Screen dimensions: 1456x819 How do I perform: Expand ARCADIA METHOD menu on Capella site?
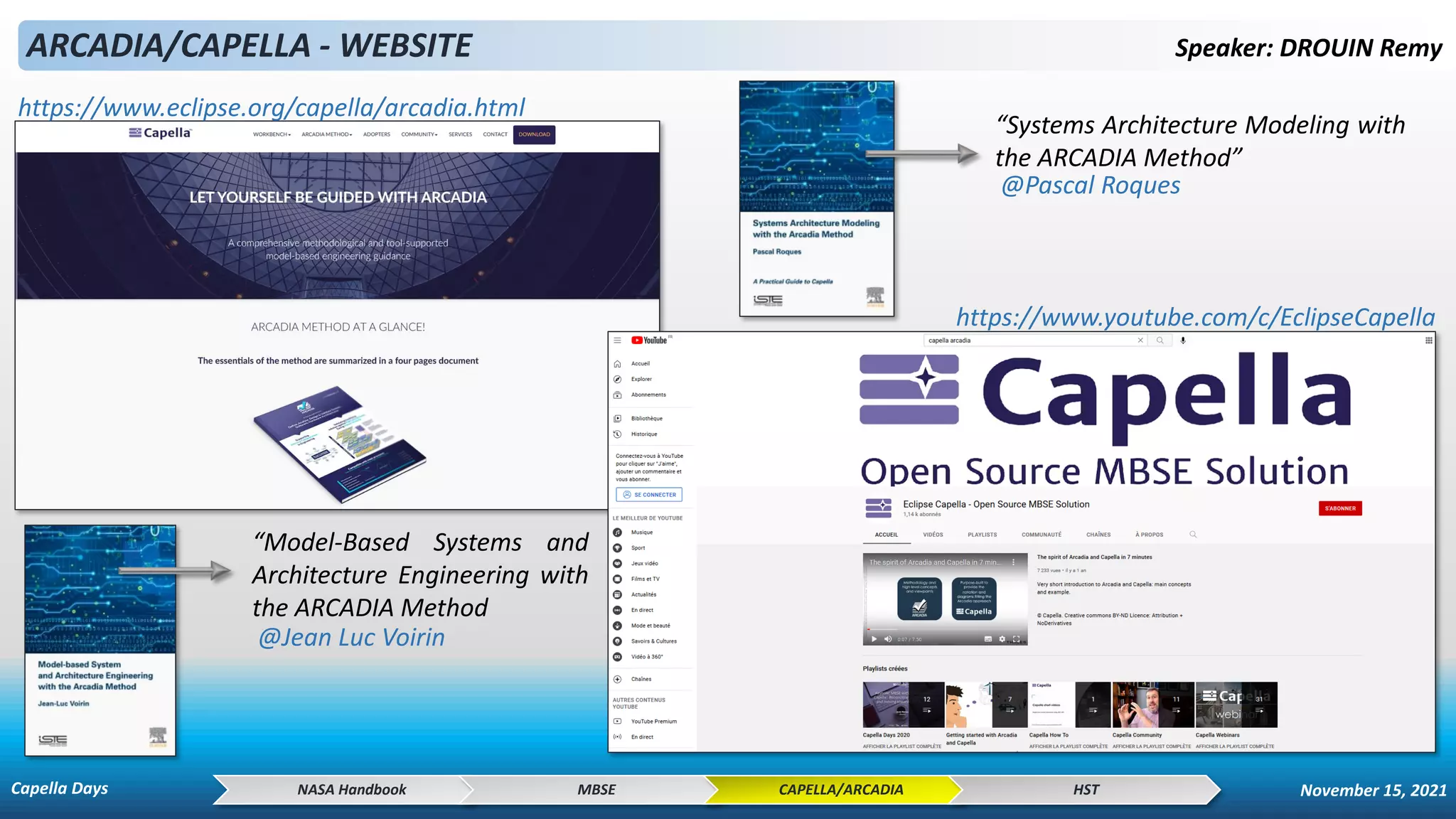tap(326, 134)
